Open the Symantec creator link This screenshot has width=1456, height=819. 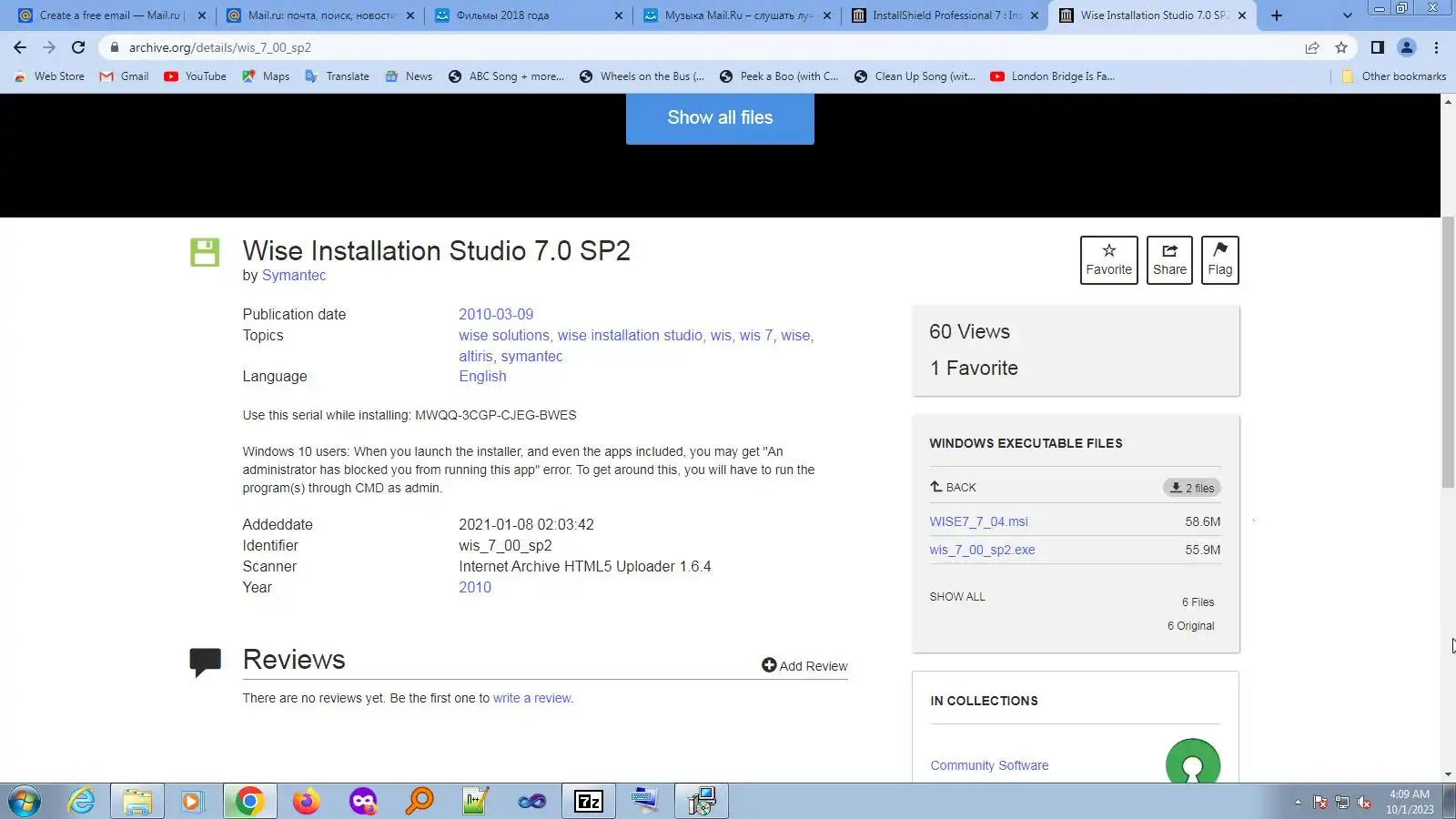294,276
